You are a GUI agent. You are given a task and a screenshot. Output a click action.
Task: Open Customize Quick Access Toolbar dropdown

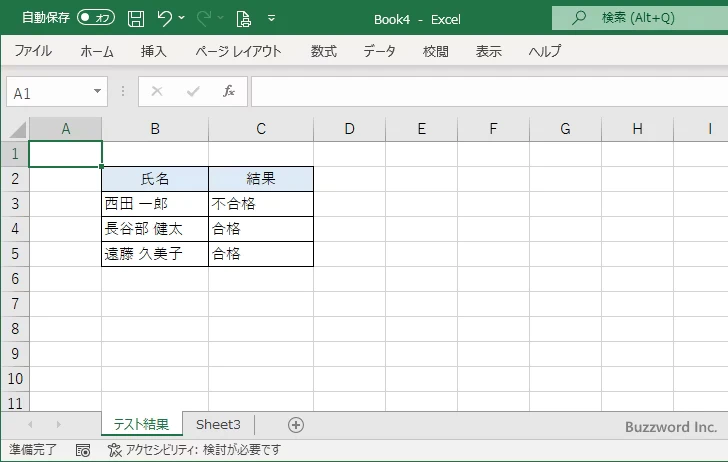(272, 18)
